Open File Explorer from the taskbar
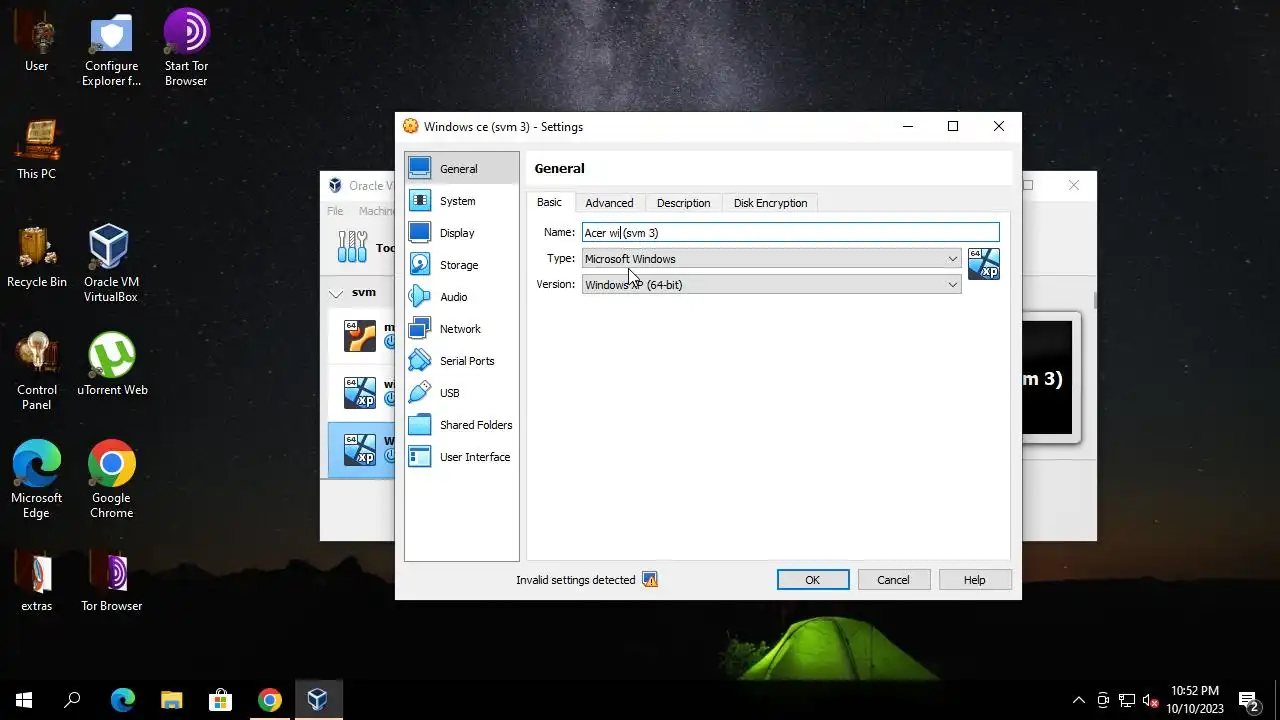 coord(172,700)
